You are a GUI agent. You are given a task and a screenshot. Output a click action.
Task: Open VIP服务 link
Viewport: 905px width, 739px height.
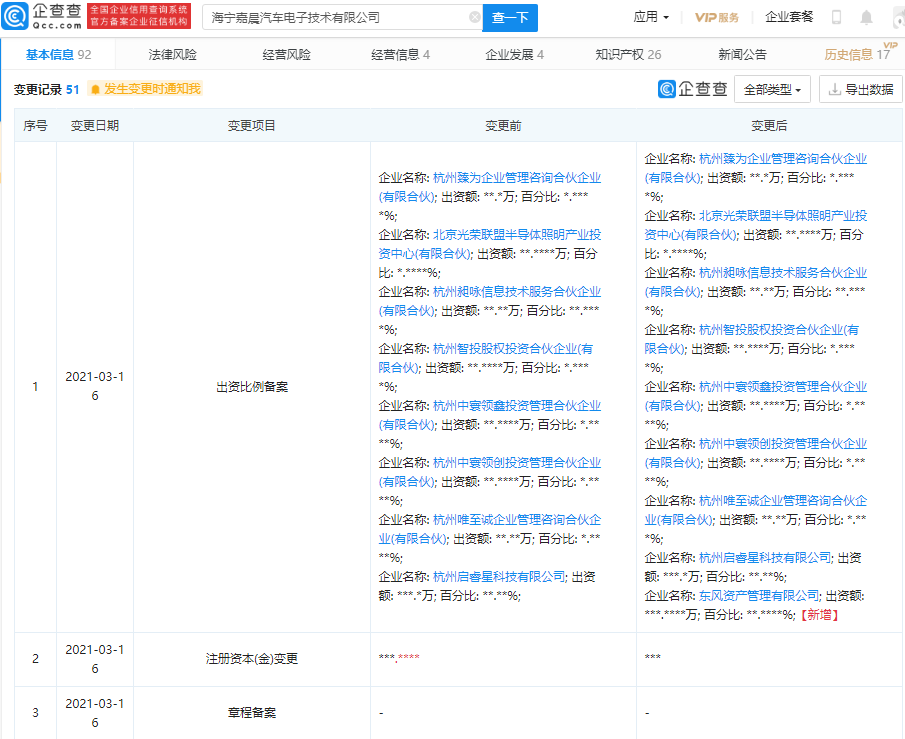click(x=717, y=17)
